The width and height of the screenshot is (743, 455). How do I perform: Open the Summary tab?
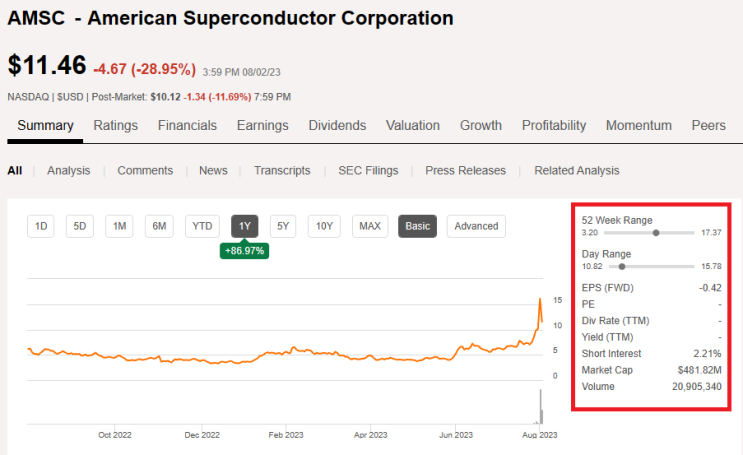(45, 126)
